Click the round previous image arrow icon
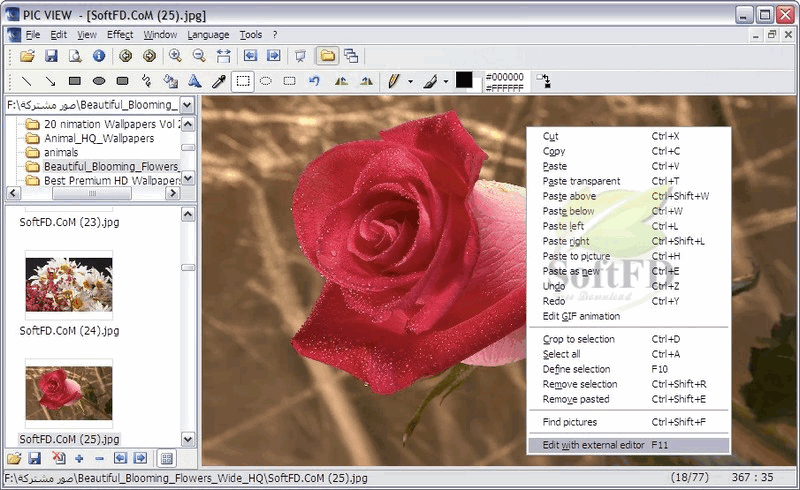 coord(126,56)
